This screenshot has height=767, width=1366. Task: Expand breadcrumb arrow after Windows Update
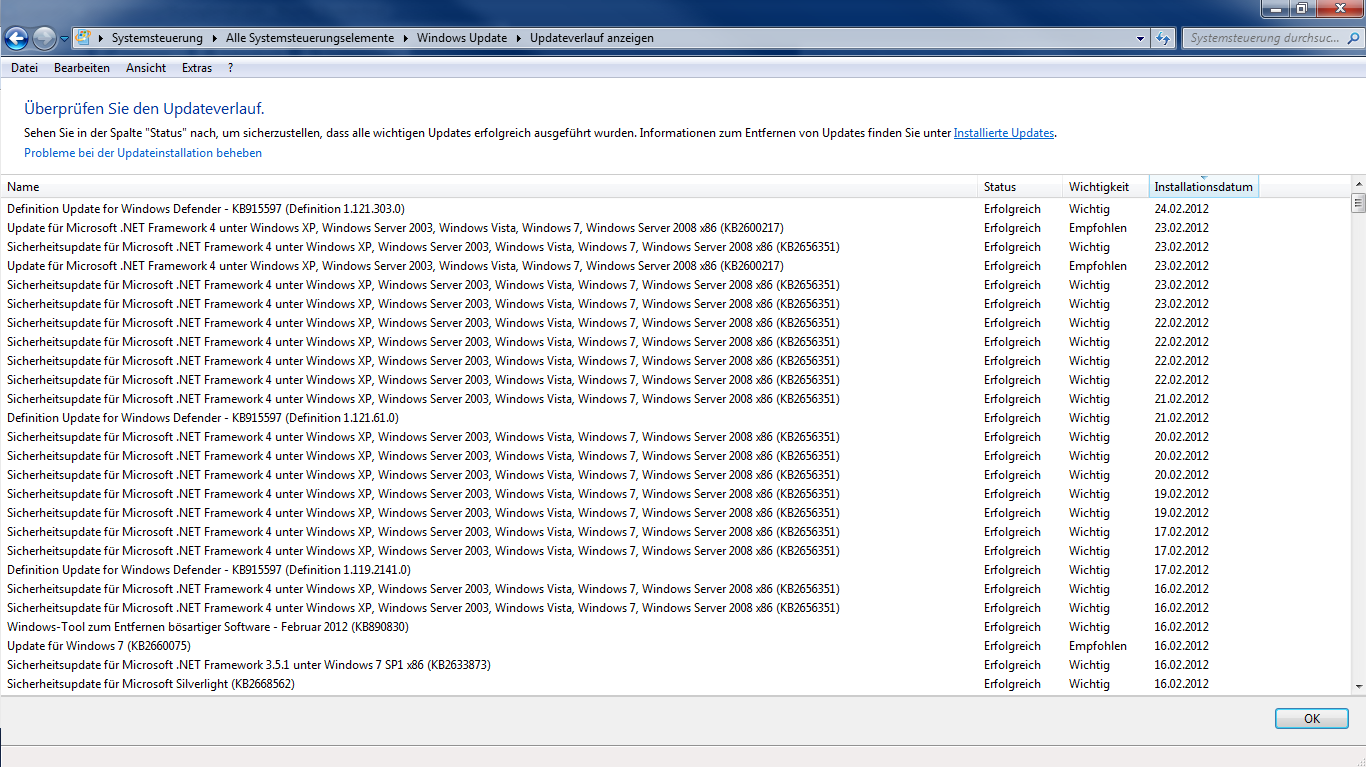[519, 38]
